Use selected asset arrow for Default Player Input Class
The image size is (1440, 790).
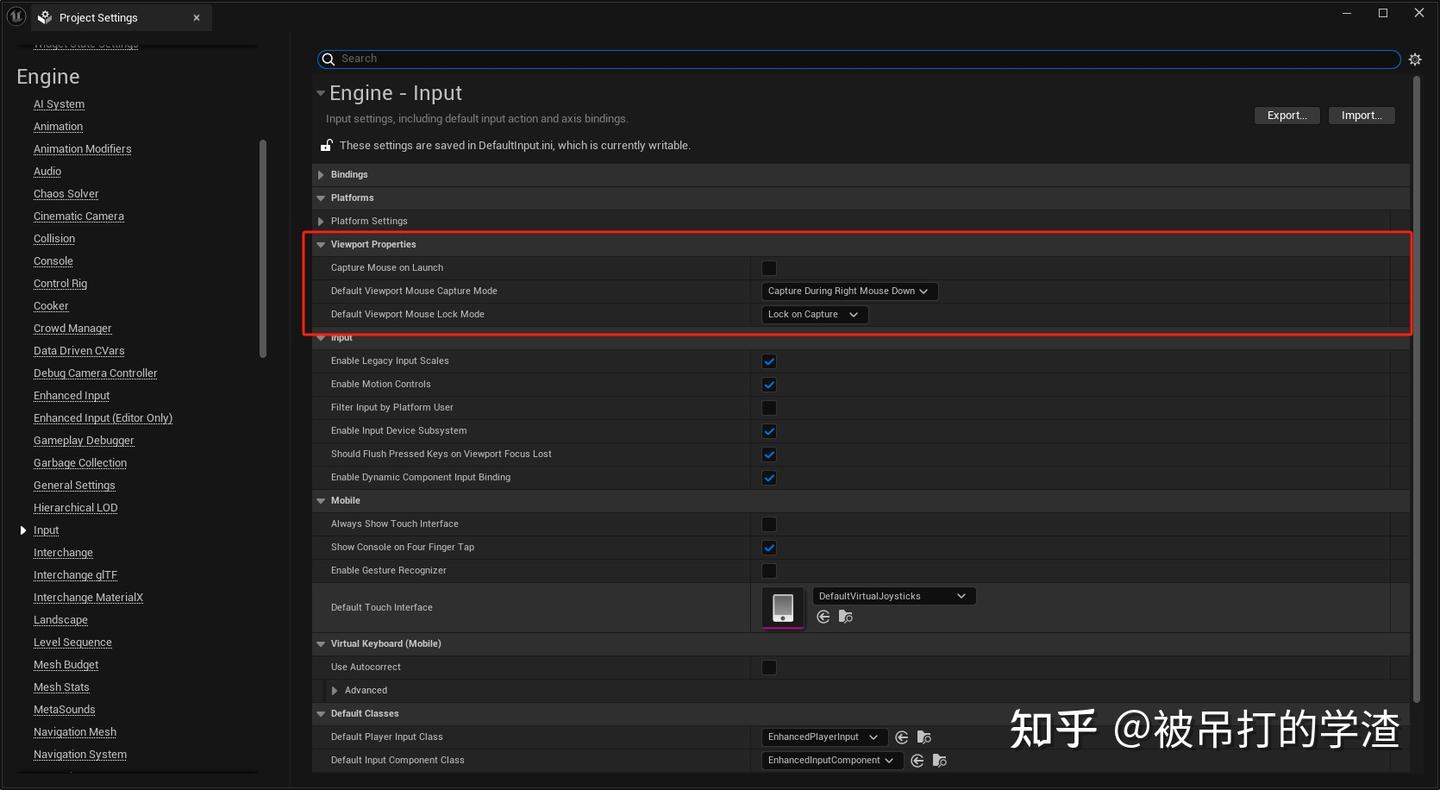[x=902, y=737]
